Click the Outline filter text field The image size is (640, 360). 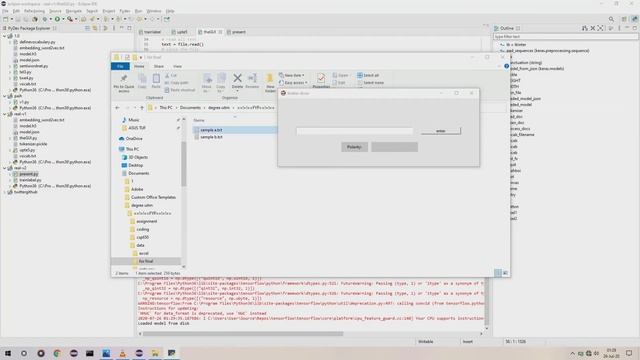coord(565,36)
